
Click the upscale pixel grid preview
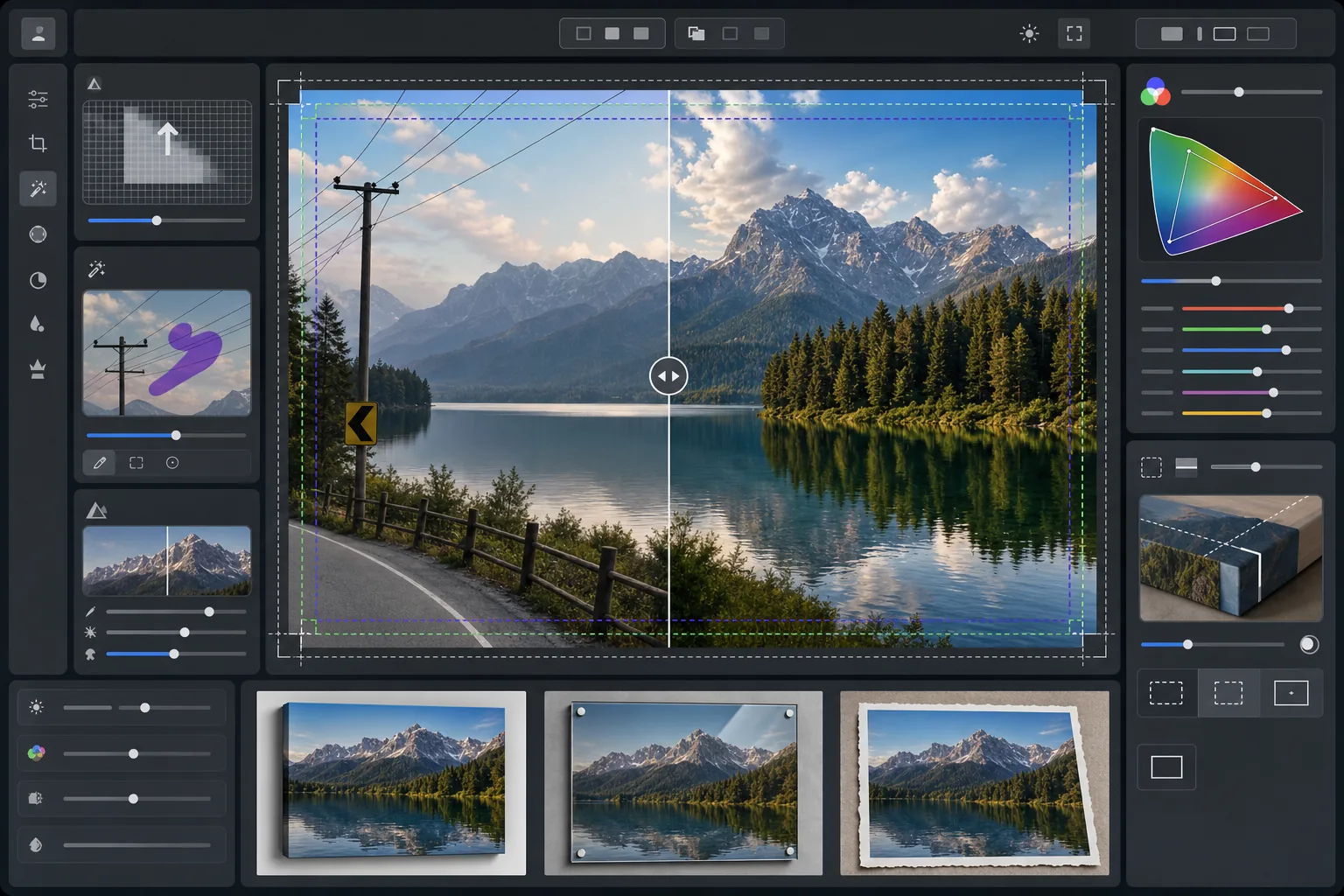167,152
